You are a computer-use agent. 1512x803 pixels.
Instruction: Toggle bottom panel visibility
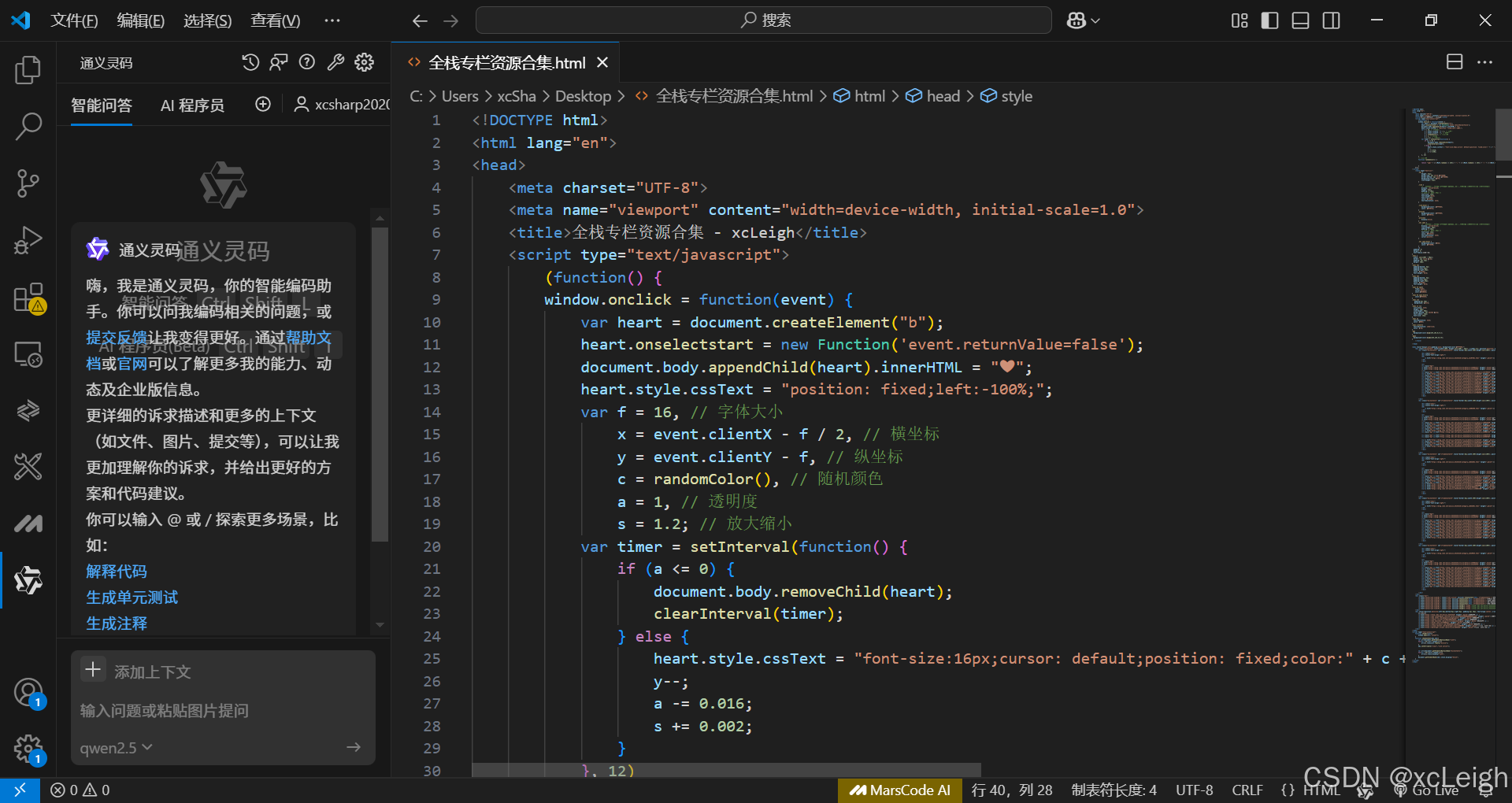coord(1300,20)
